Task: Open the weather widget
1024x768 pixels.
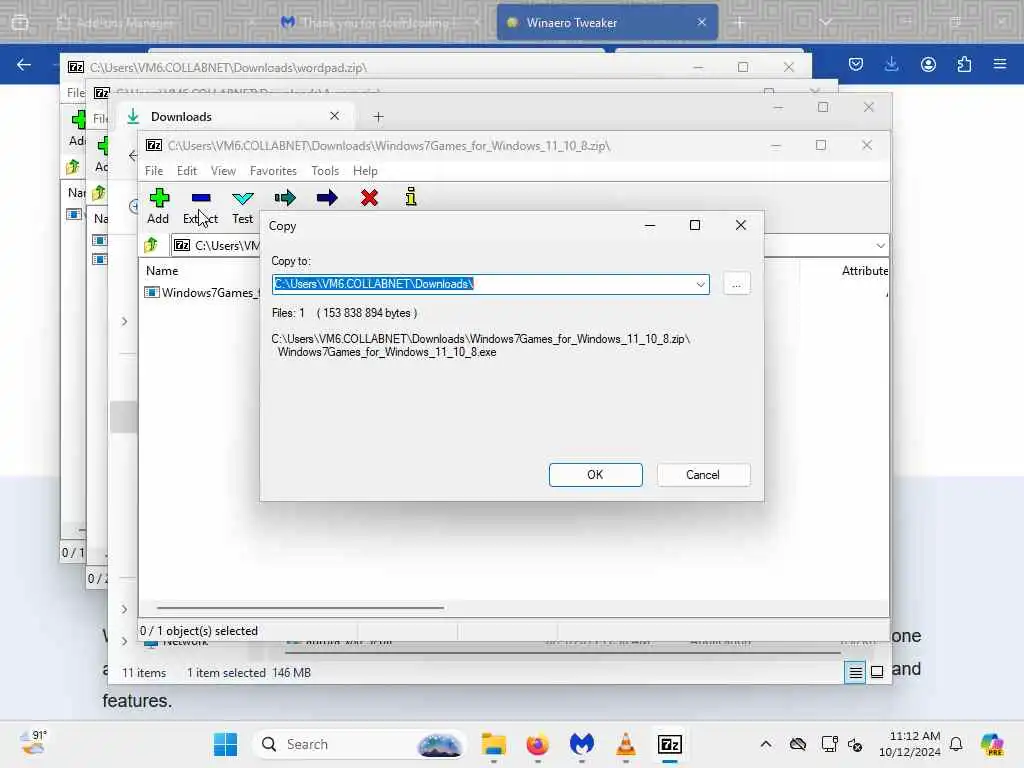Action: point(33,744)
